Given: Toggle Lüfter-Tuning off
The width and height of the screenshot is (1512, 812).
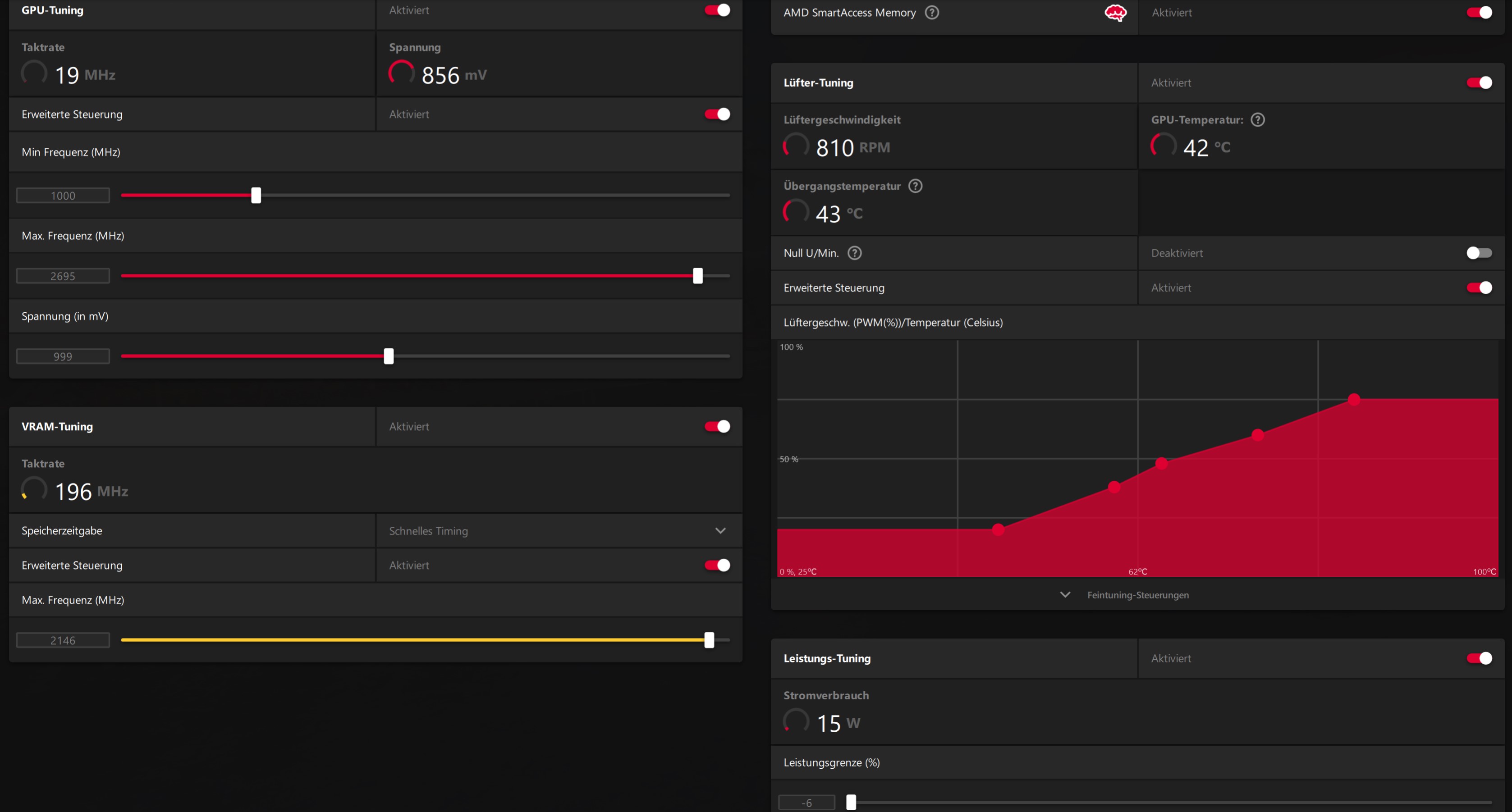Looking at the screenshot, I should (x=1479, y=83).
